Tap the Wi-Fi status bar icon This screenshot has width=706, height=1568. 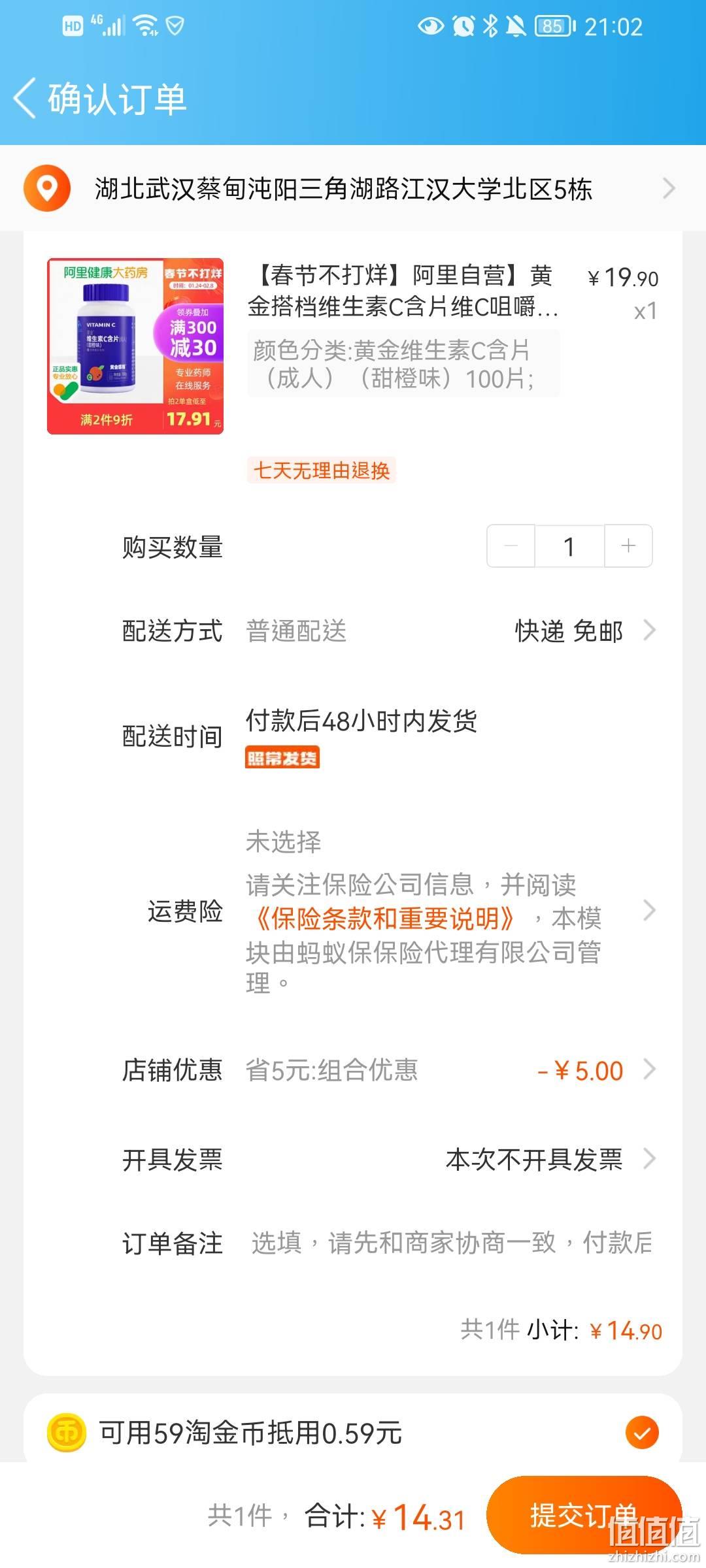(145, 26)
